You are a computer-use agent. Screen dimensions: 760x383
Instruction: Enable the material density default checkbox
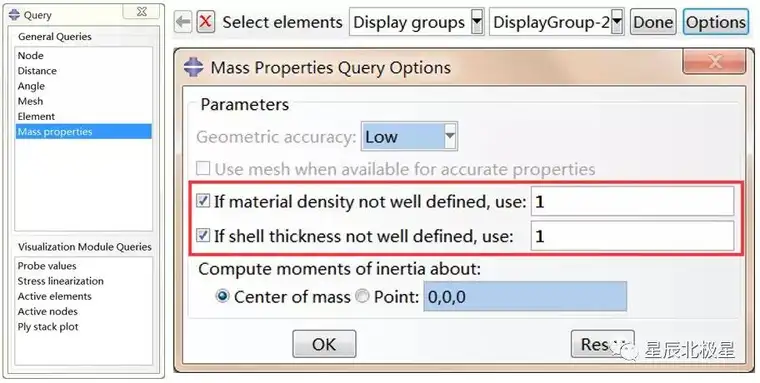pos(203,201)
